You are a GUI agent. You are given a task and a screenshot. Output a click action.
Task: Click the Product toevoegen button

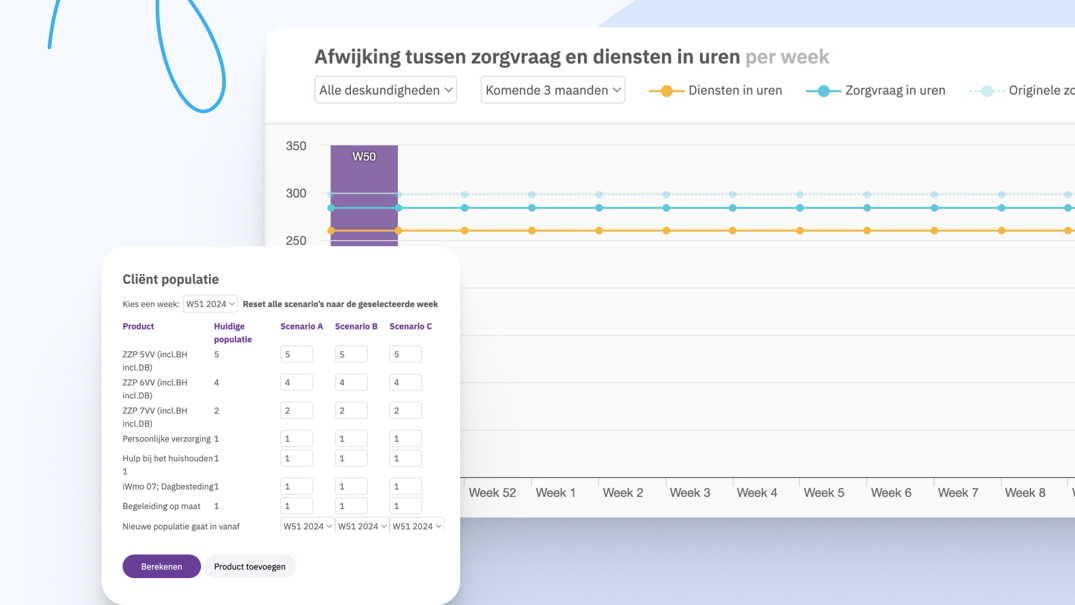[x=249, y=566]
